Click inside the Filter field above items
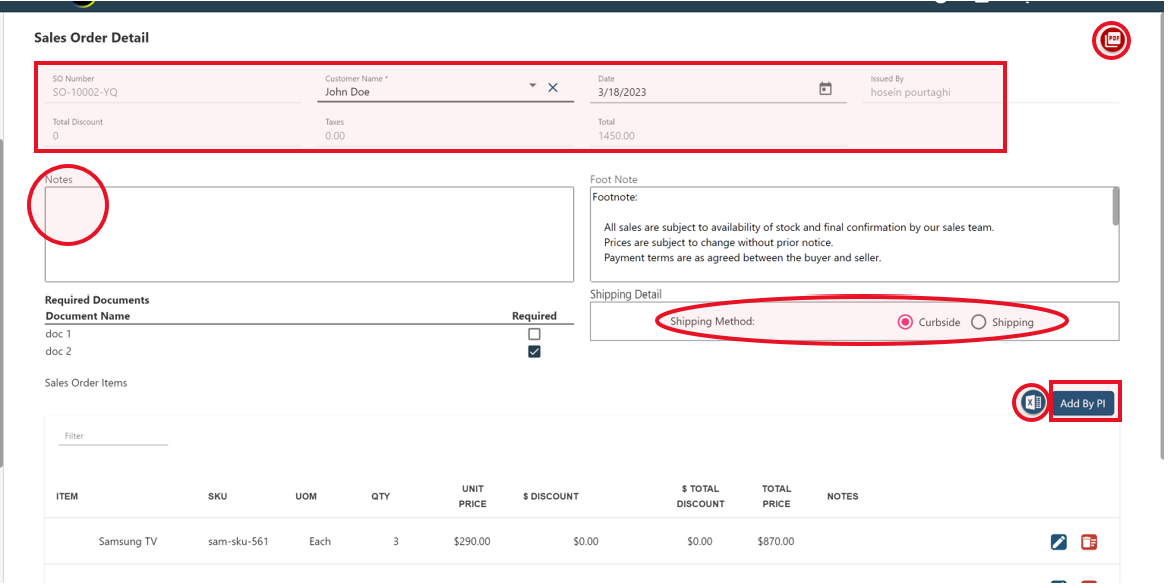Viewport: 1170px width, 588px height. tap(113, 434)
